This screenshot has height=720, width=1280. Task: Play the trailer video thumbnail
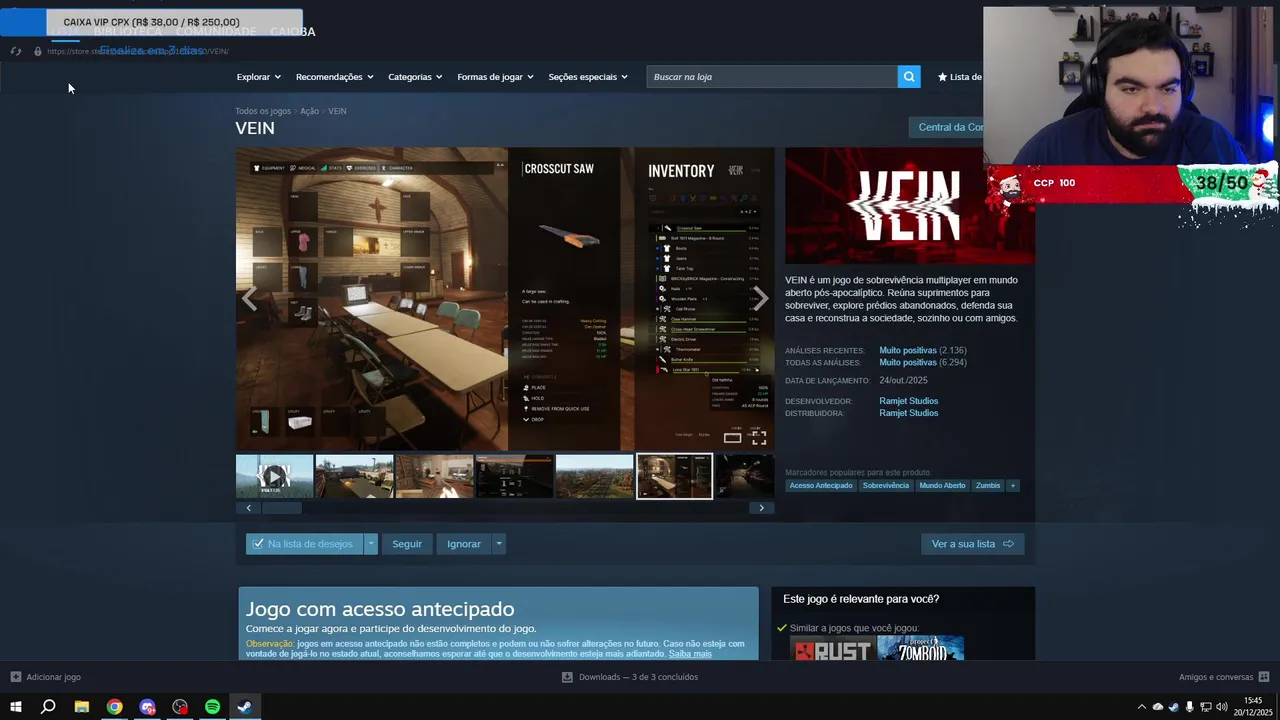coord(274,476)
